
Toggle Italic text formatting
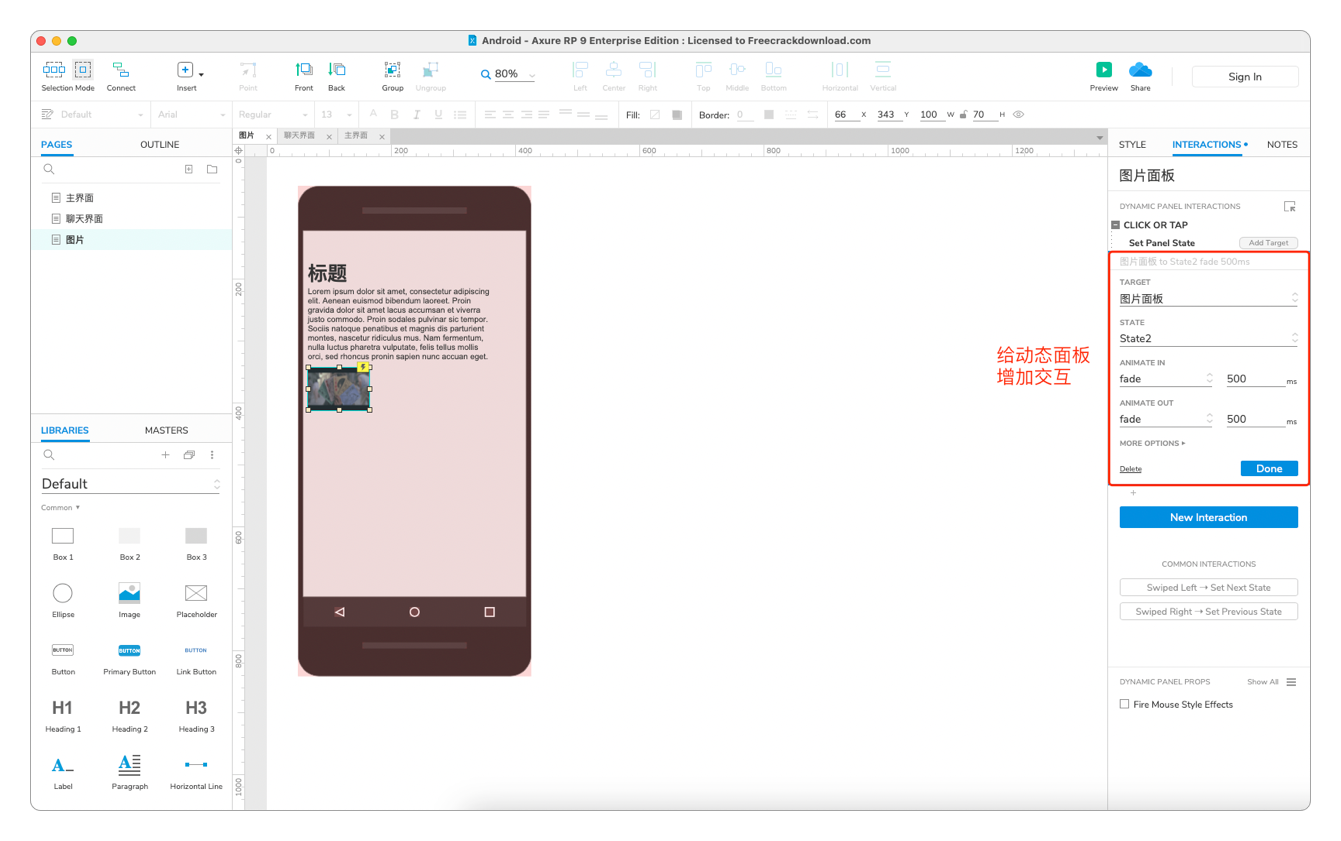[x=416, y=115]
